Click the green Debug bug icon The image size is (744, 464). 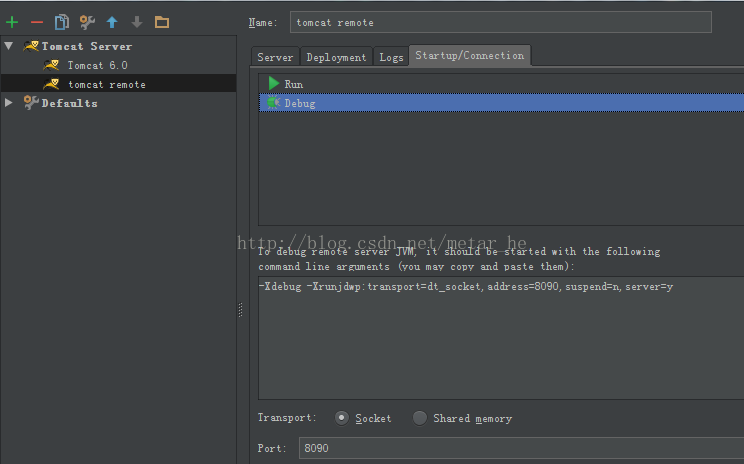[273, 102]
